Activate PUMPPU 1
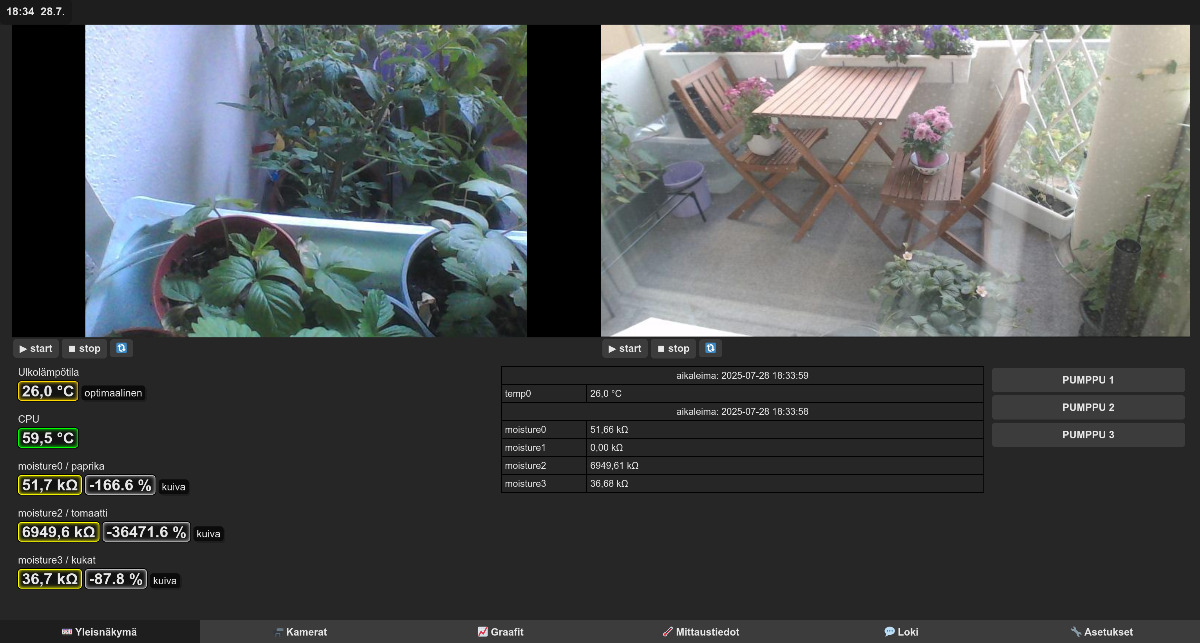1200x643 pixels. (1088, 380)
